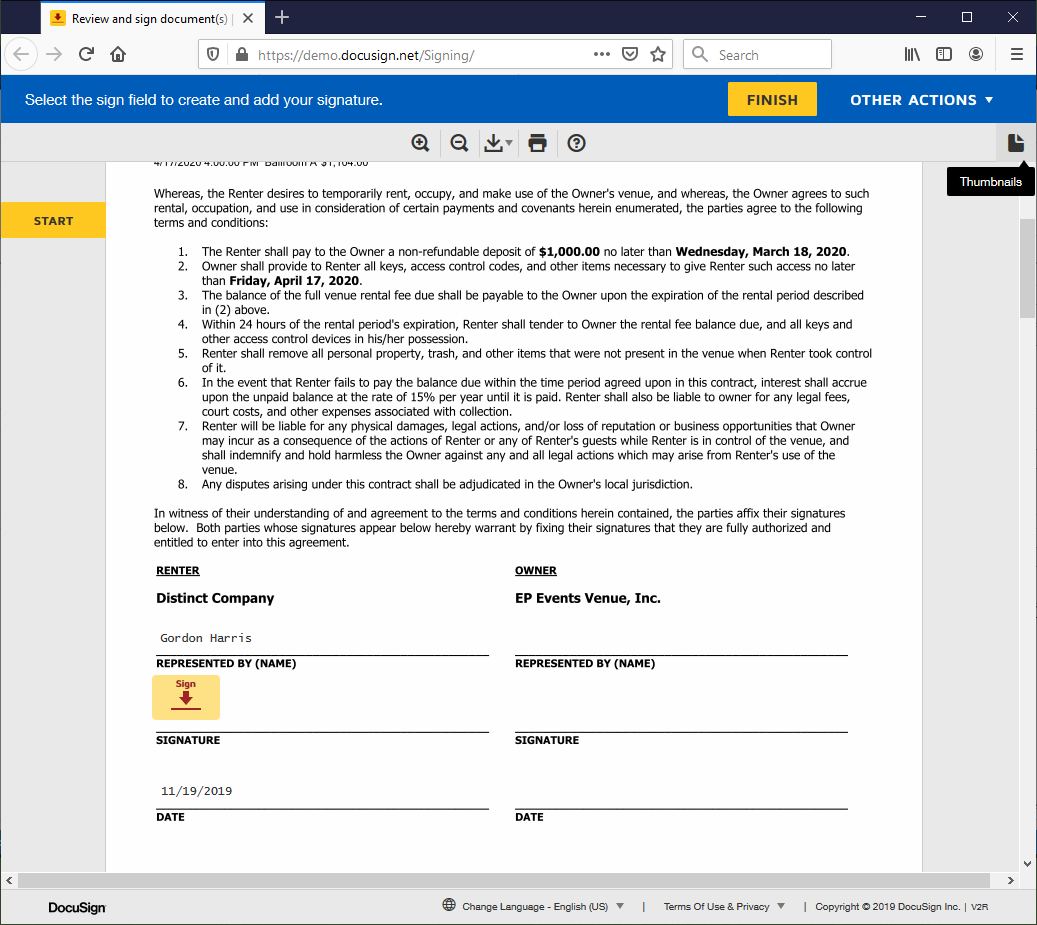
Task: Open the help question mark icon
Action: [x=576, y=143]
